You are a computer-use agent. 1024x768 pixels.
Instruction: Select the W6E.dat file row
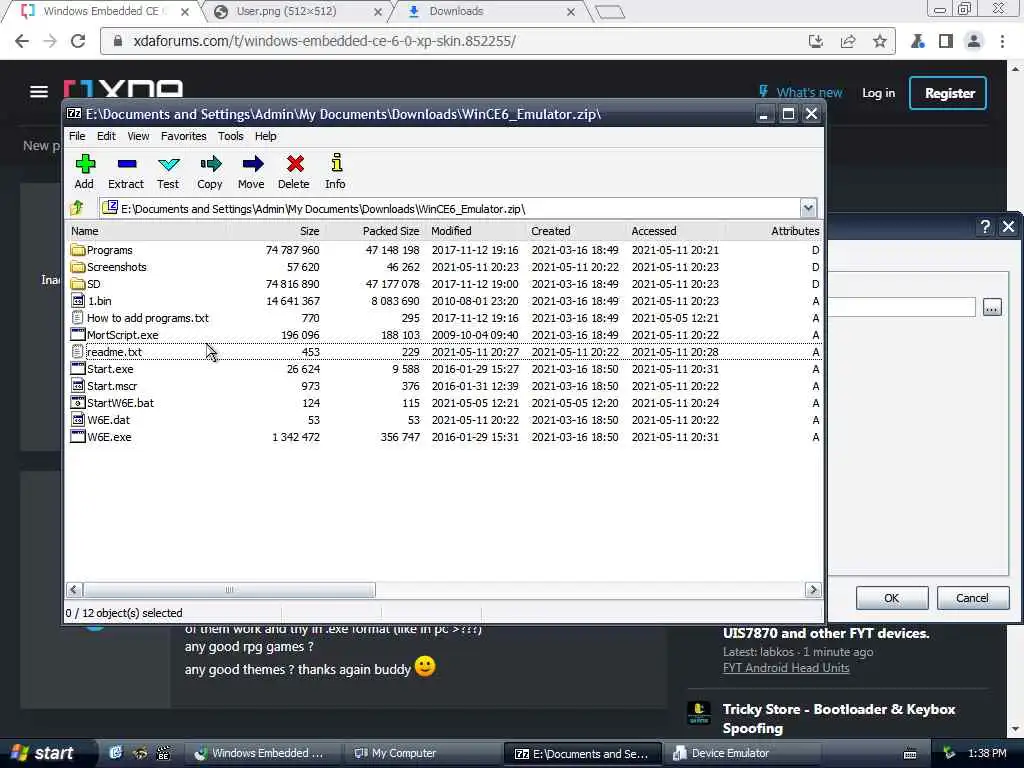pos(444,420)
